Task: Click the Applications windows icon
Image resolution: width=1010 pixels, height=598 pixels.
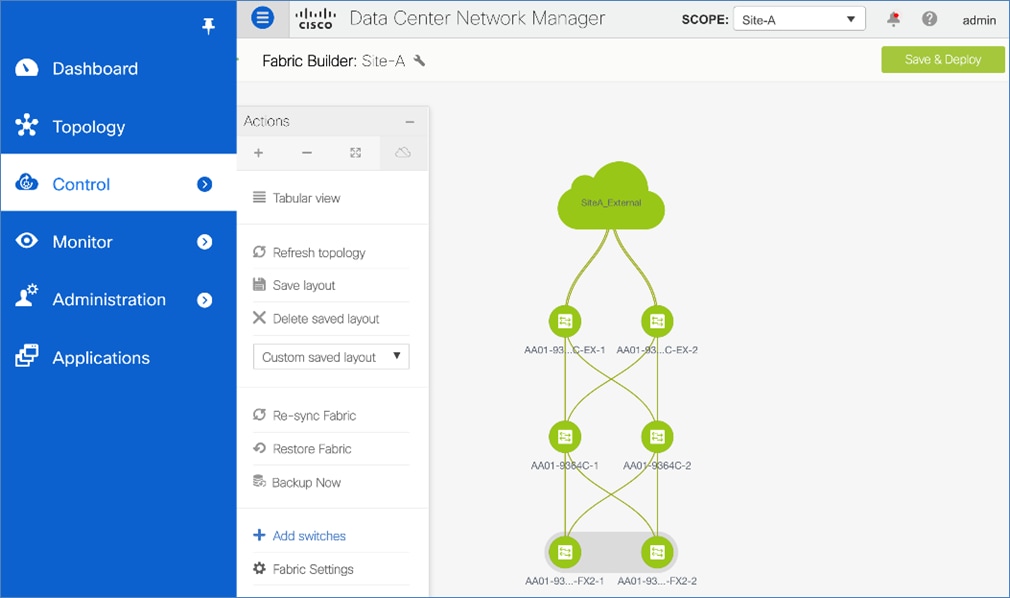Action: pos(26,355)
